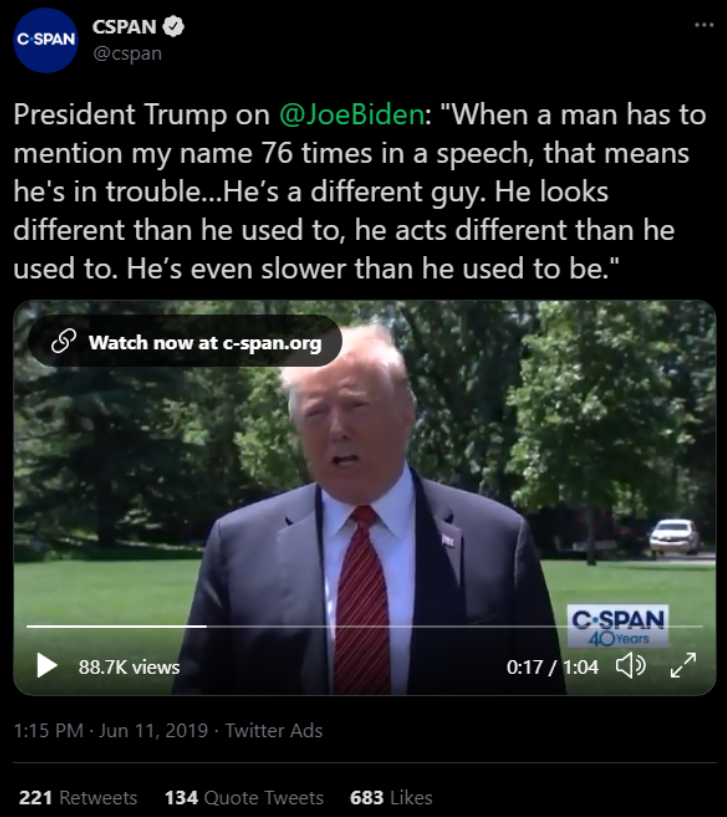Expand the video to fullscreen
This screenshot has height=817, width=727.
click(x=683, y=665)
